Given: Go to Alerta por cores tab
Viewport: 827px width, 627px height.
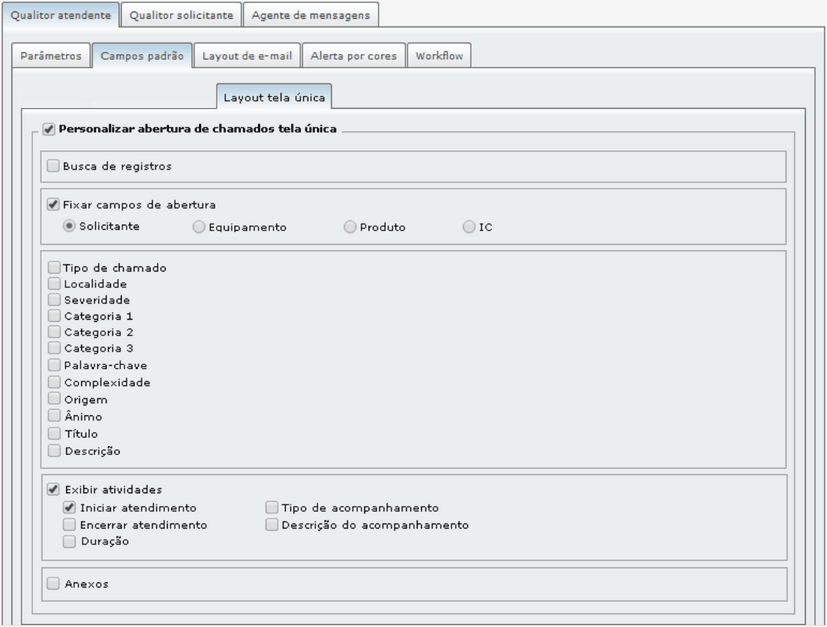Looking at the screenshot, I should tap(353, 55).
